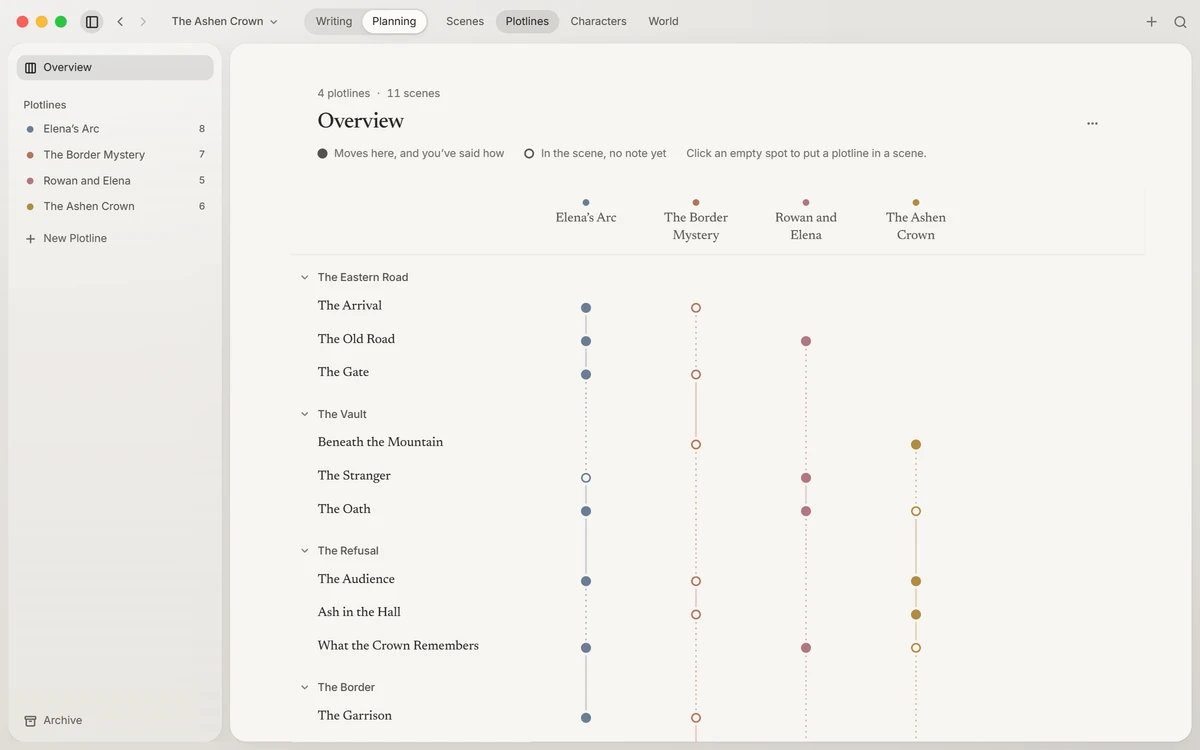Open The Audience scene

[356, 579]
